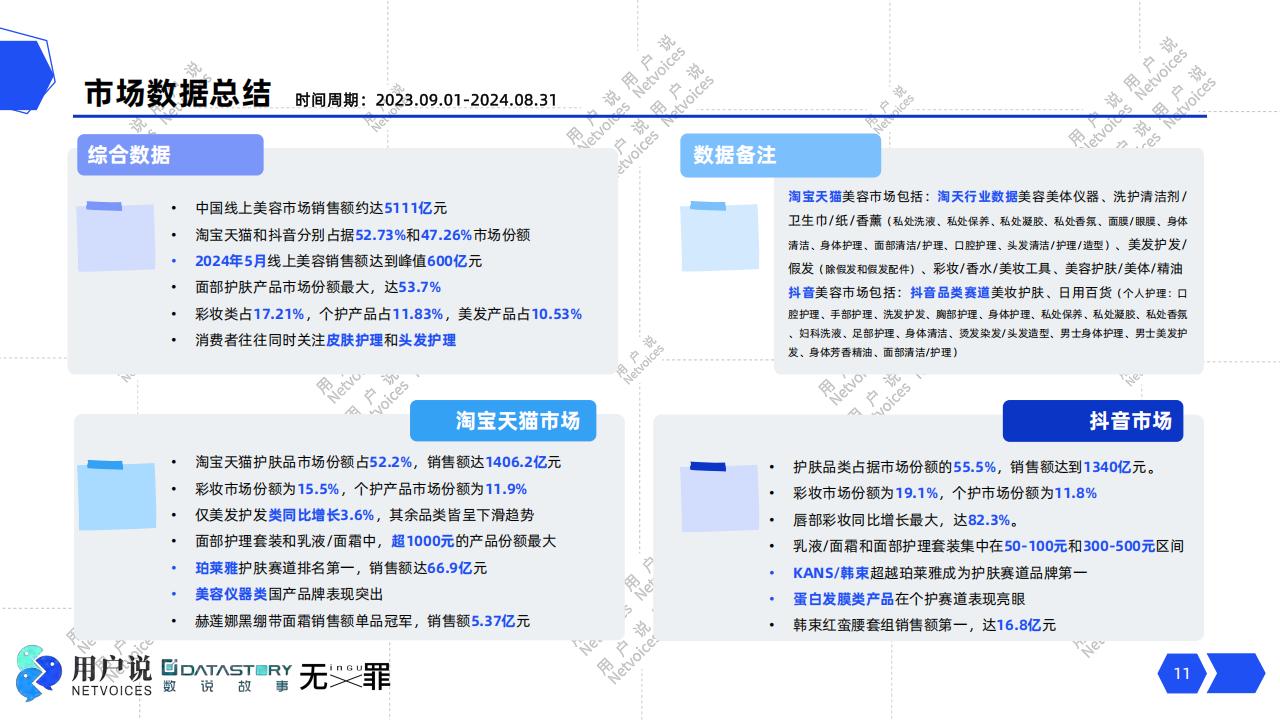Image resolution: width=1280 pixels, height=720 pixels.
Task: Click the line 彩妆类占17.21%
Action: pyautogui.click(x=389, y=314)
